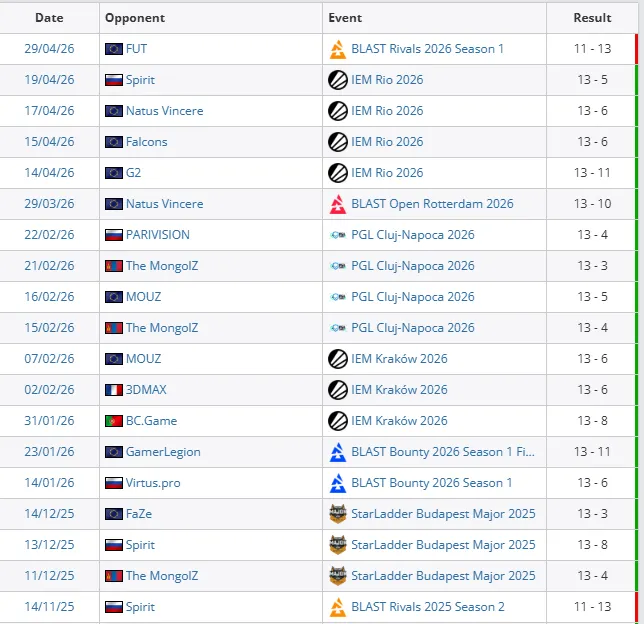This screenshot has width=644, height=624.
Task: Open the PARIVISION team link
Action: click(158, 235)
